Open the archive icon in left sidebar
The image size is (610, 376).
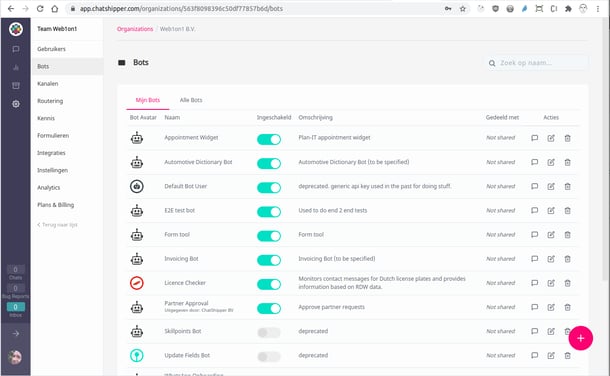coord(16,86)
